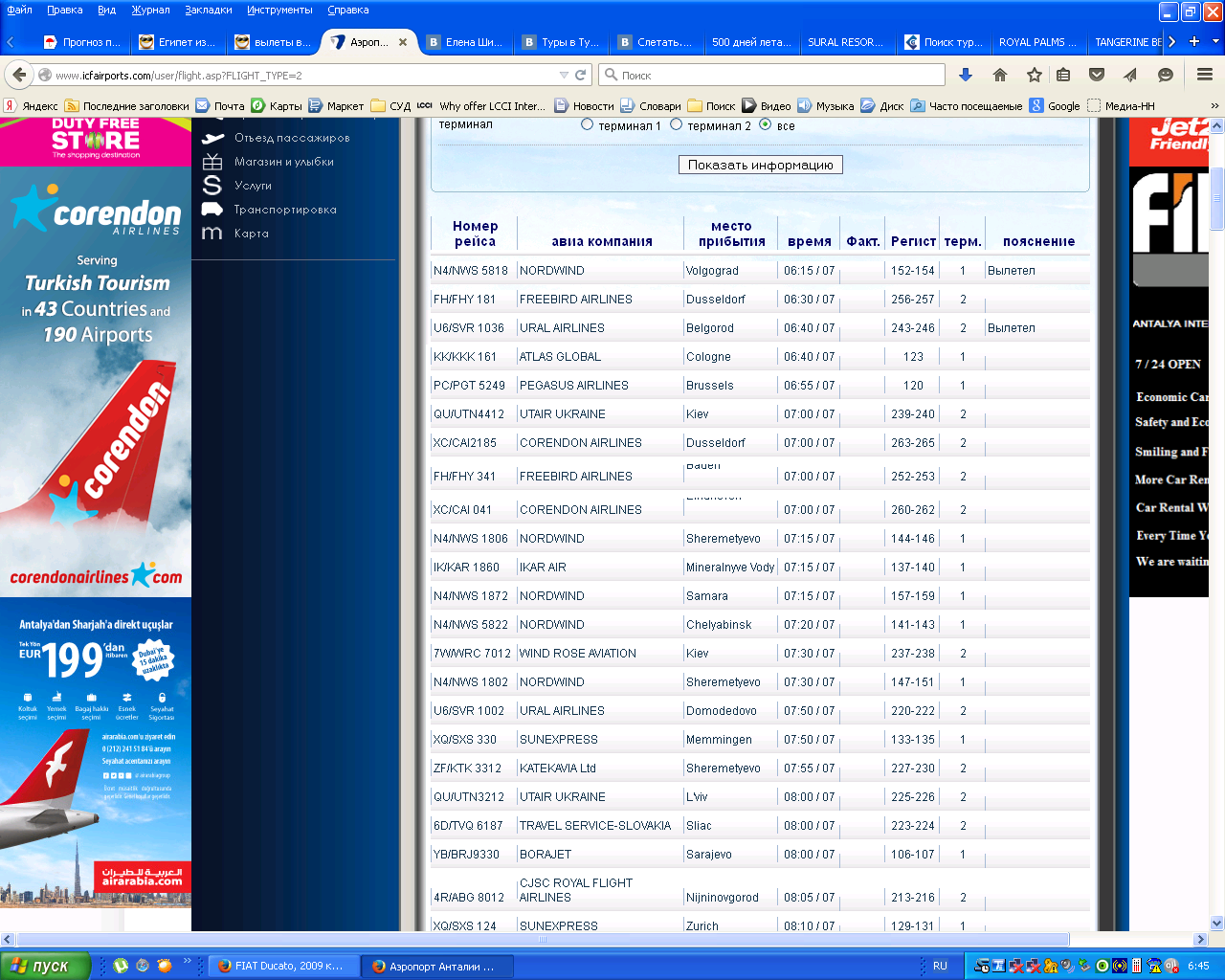Open the Downloads arrow icon in toolbar
Screen dimensions: 1225x980
click(x=966, y=75)
